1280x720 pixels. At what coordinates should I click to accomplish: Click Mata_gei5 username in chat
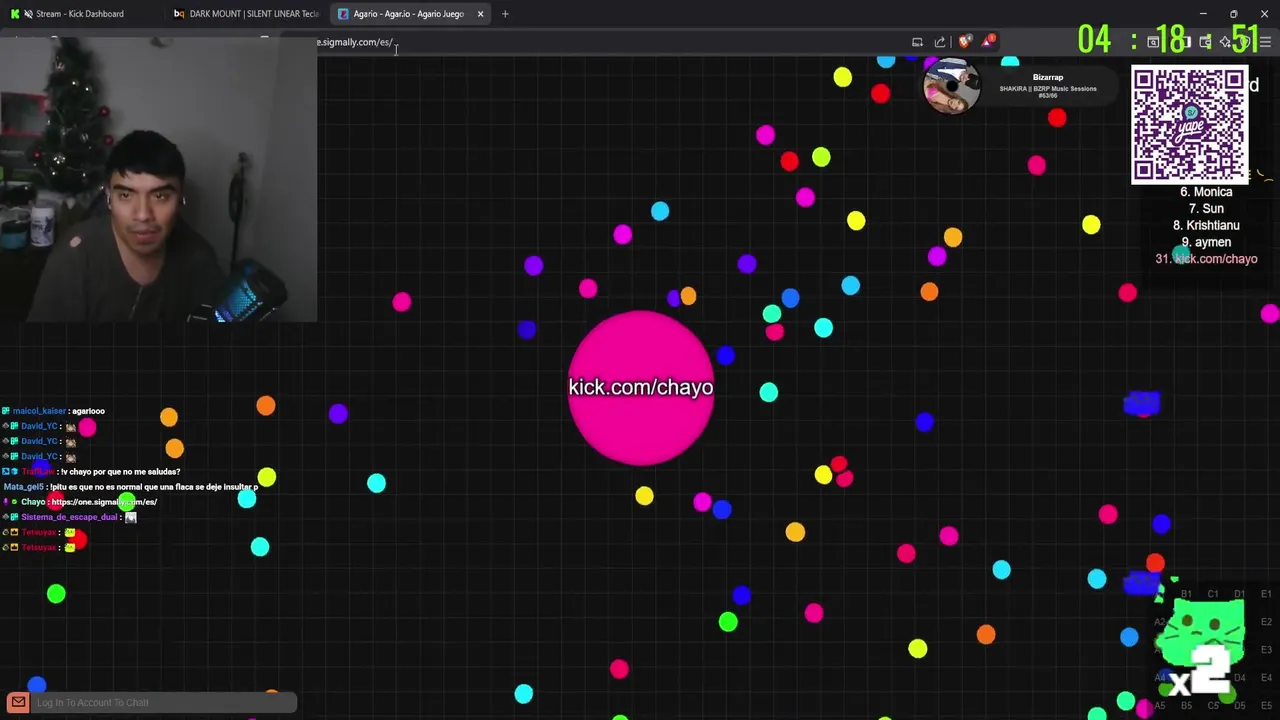pos(24,487)
